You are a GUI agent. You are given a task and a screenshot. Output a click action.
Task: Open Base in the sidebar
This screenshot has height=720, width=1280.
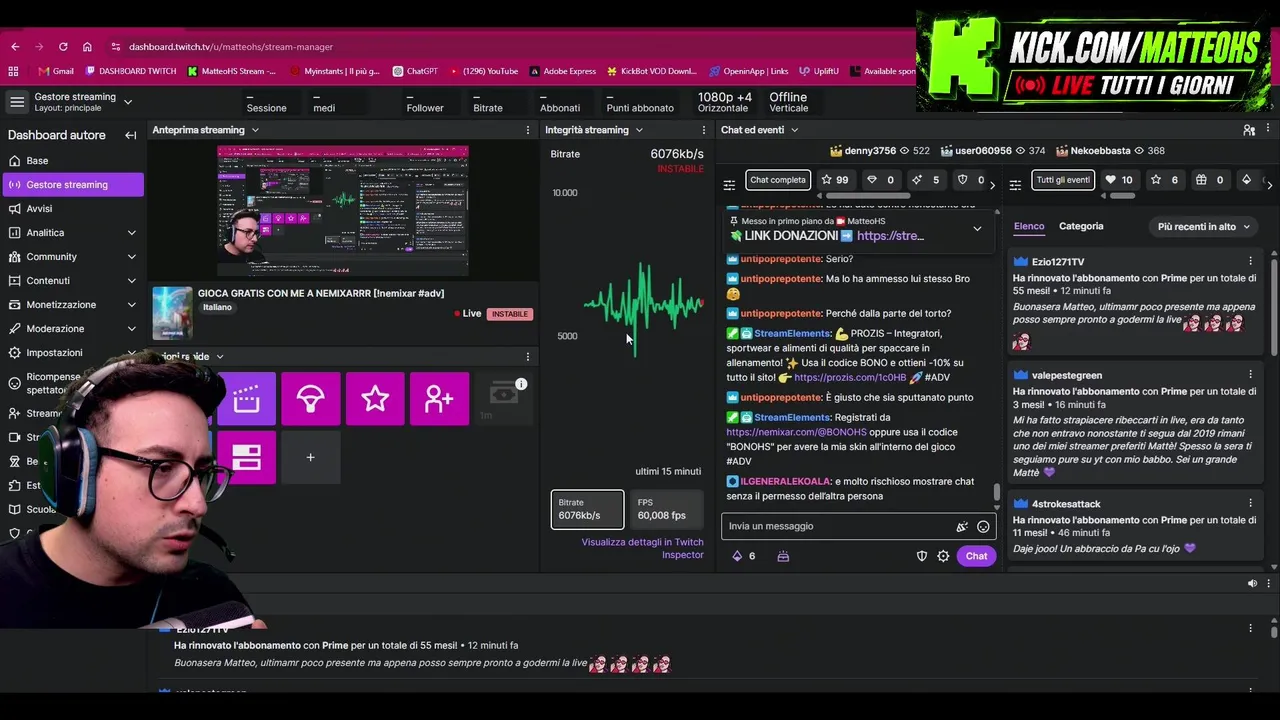pos(74,161)
